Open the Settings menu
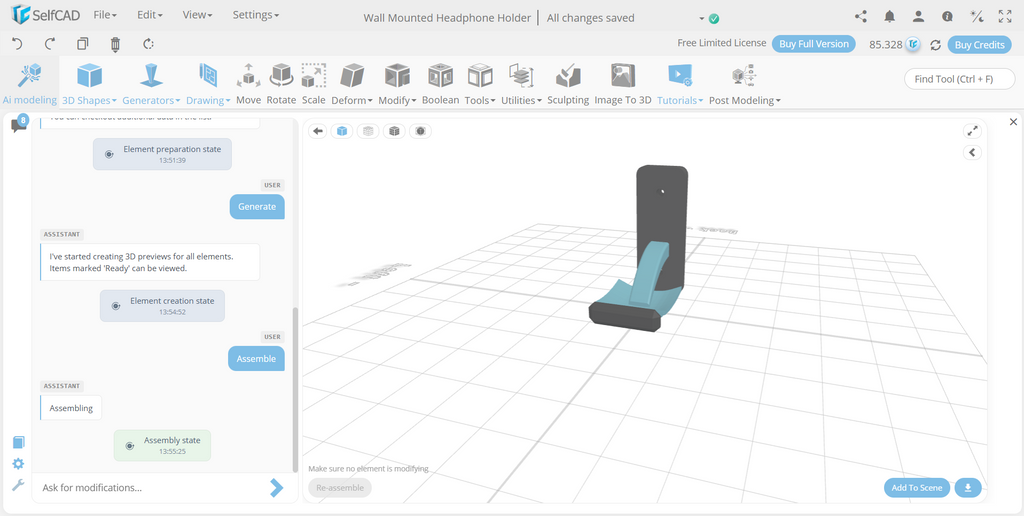The height and width of the screenshot is (516, 1024). coord(255,14)
